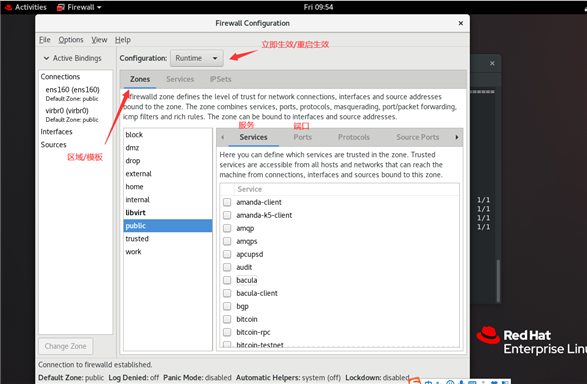The height and width of the screenshot is (384, 587).
Task: Select the internal zone
Action: tap(168, 199)
